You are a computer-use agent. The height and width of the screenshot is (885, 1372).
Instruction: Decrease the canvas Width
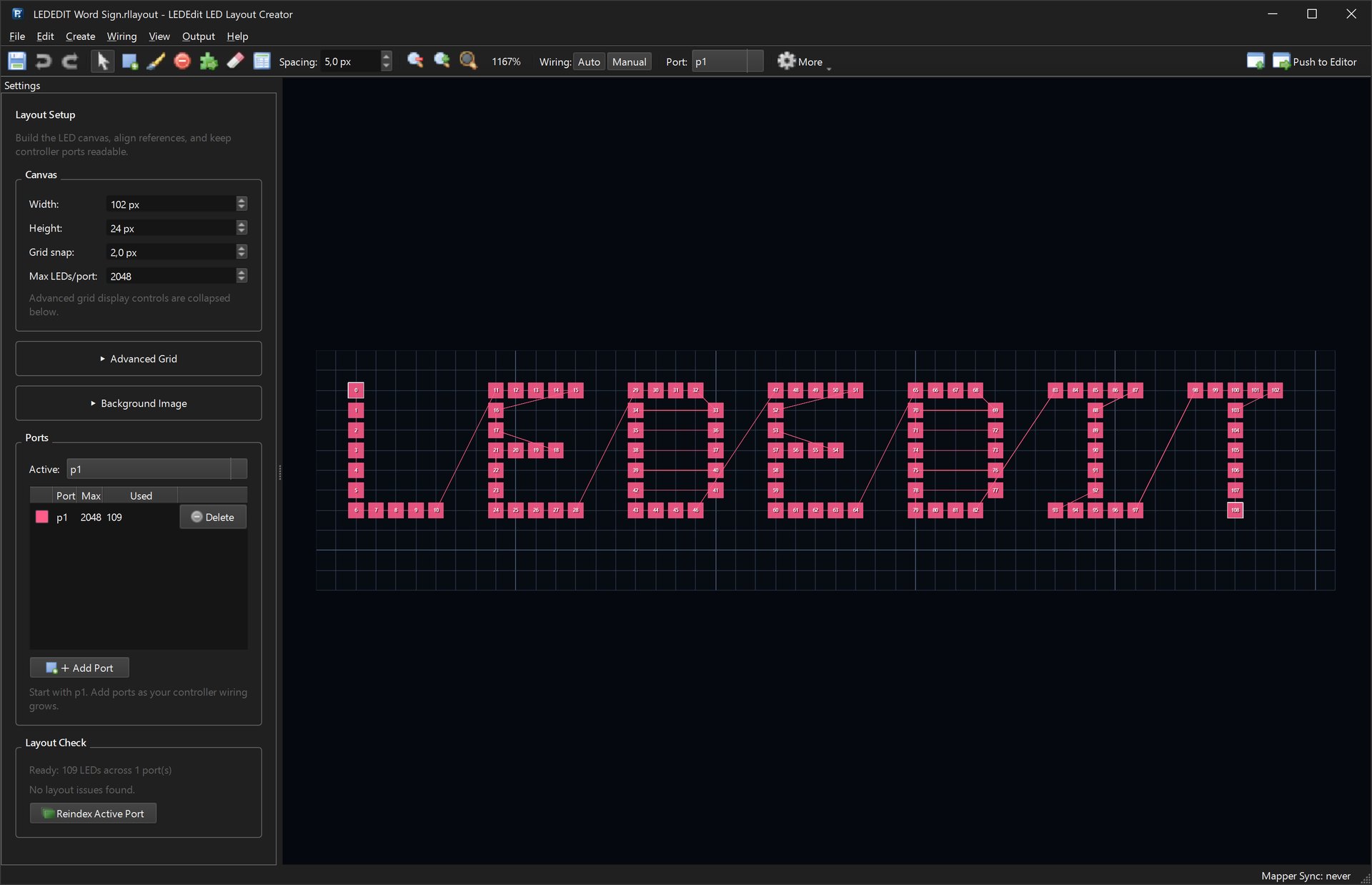242,208
